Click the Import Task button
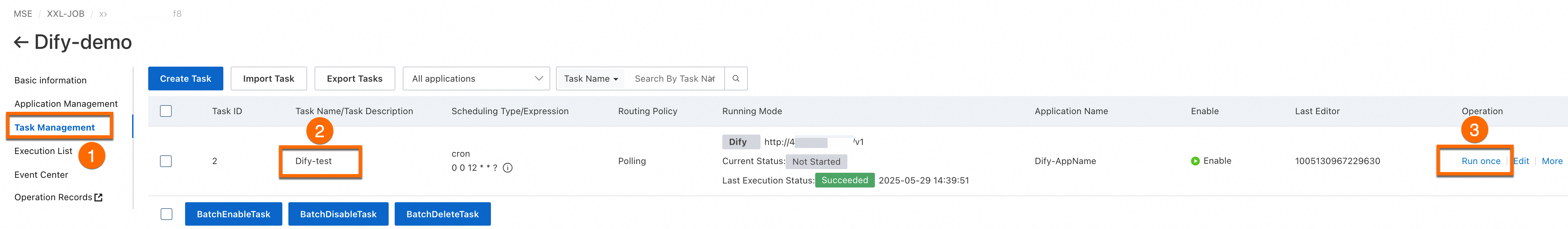The width and height of the screenshot is (1568, 229). tap(269, 78)
